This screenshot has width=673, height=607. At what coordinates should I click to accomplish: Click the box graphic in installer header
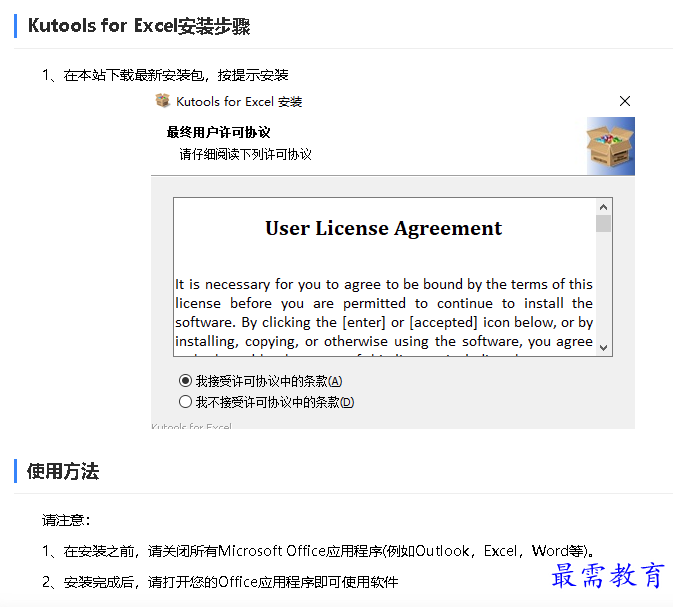click(610, 146)
